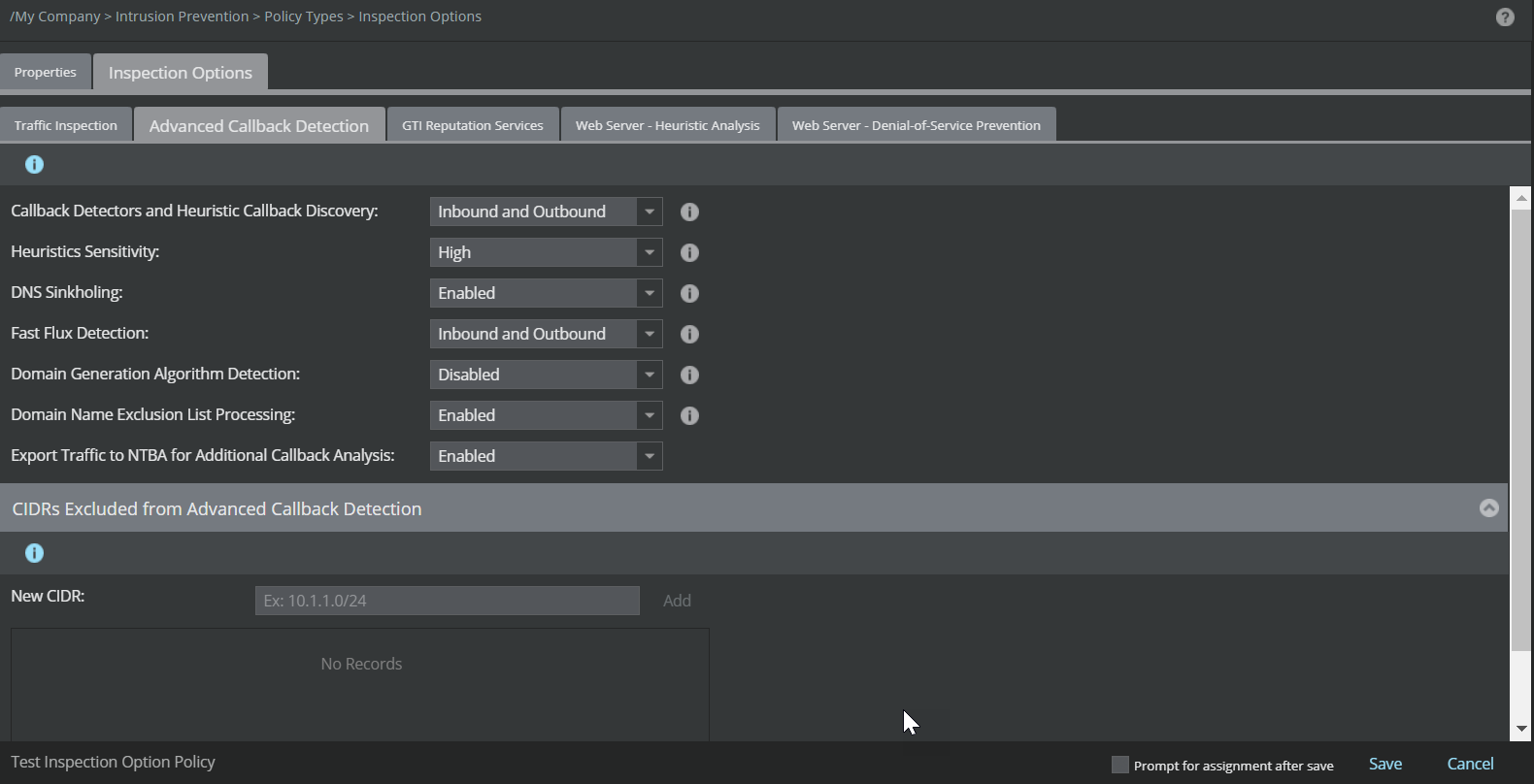The image size is (1534, 784).
Task: Switch to the Properties tab
Action: (46, 72)
